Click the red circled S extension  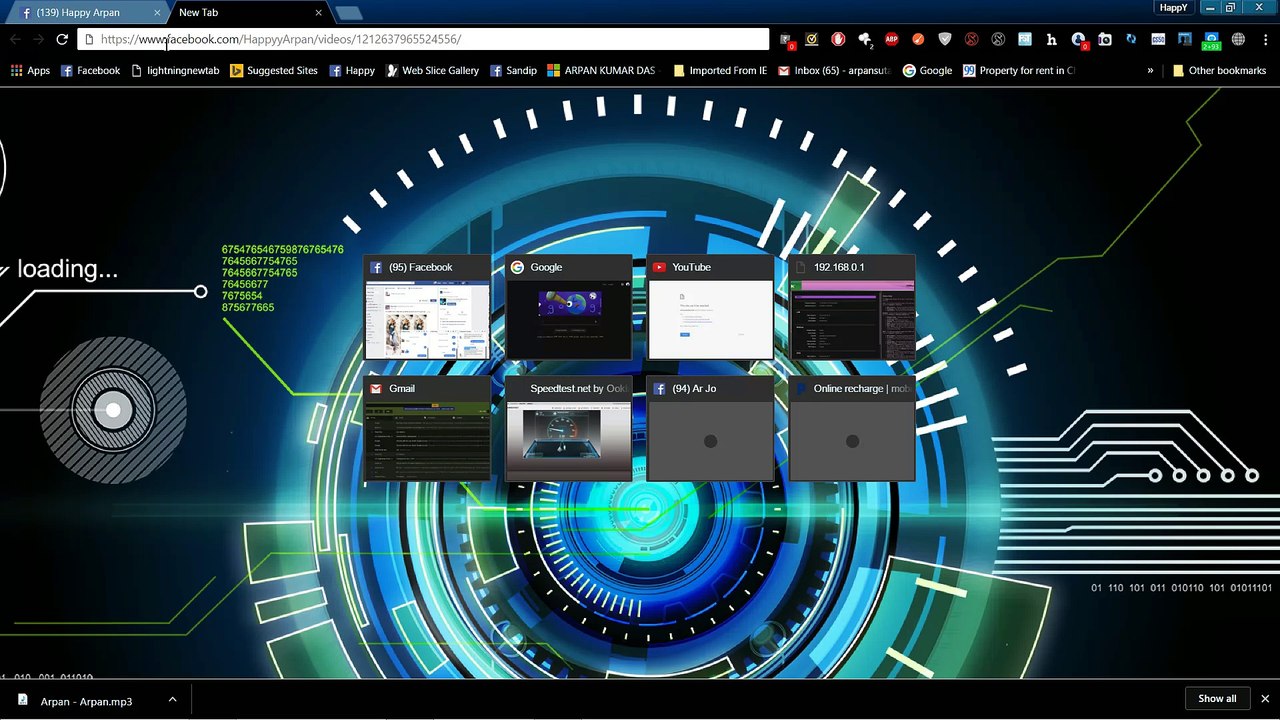pos(971,39)
